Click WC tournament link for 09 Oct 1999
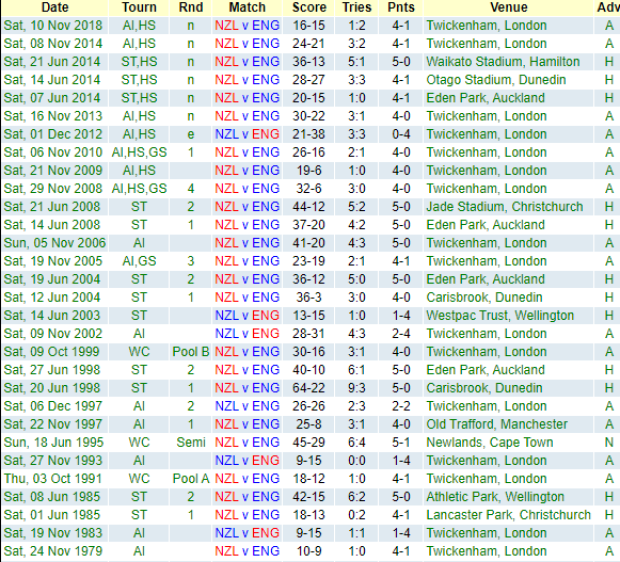This screenshot has height=562, width=620. pos(139,352)
